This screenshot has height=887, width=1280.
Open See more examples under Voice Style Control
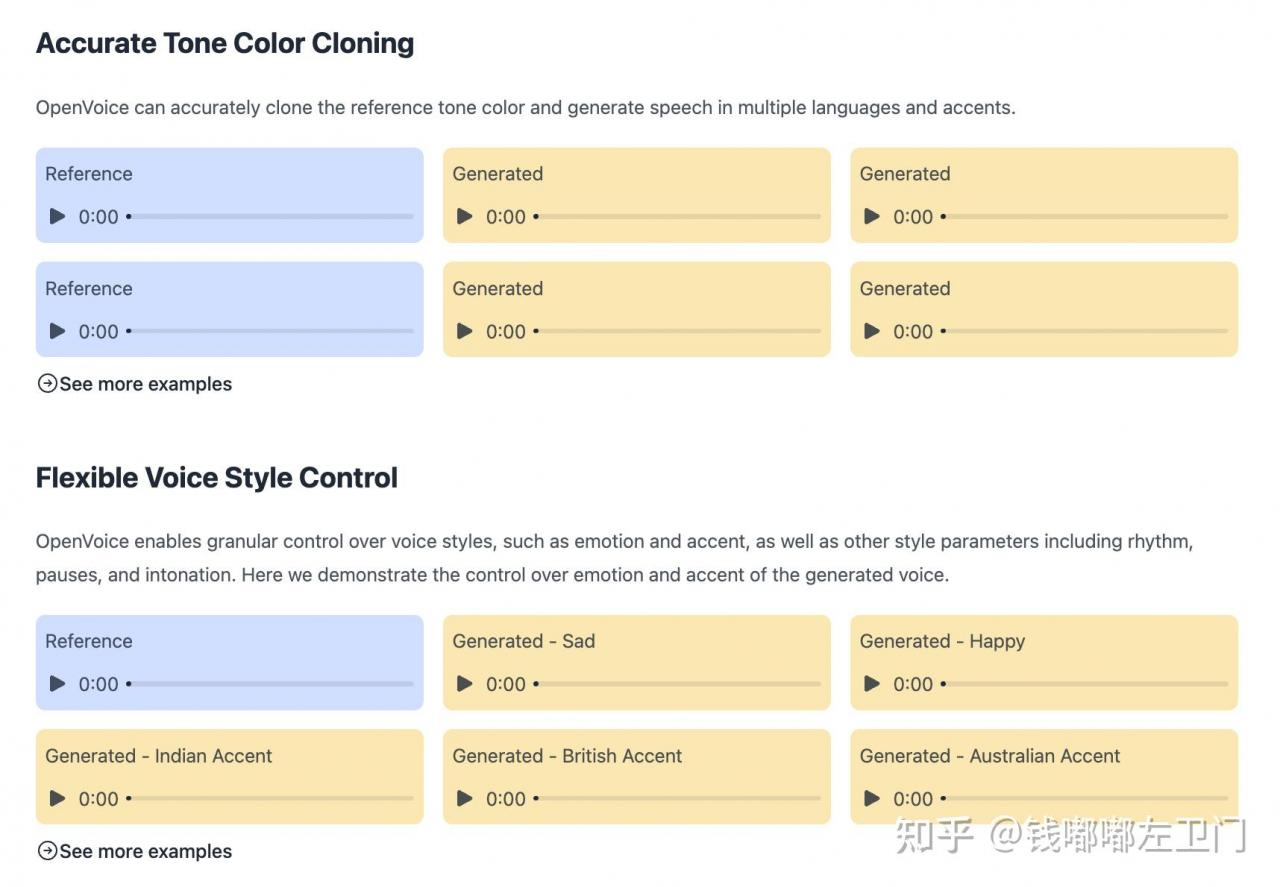point(134,851)
